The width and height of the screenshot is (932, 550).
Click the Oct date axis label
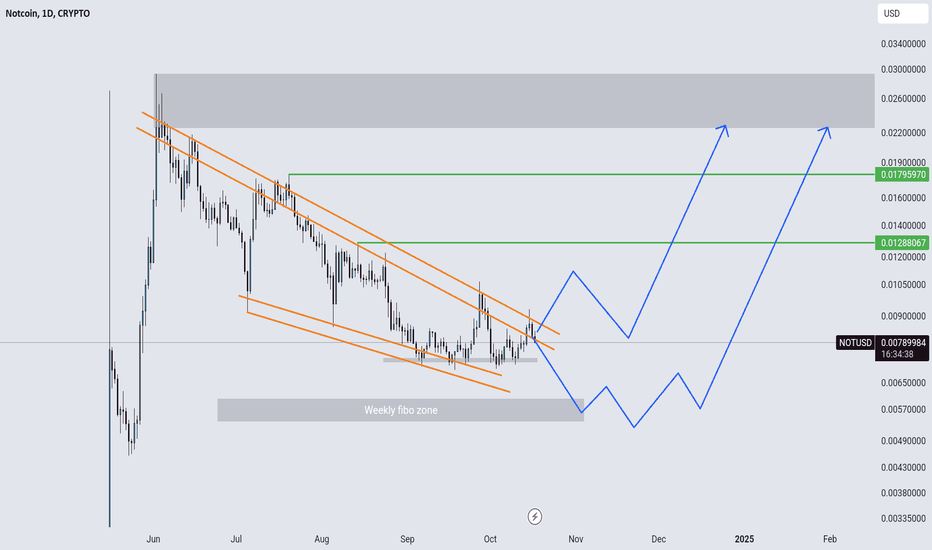490,539
